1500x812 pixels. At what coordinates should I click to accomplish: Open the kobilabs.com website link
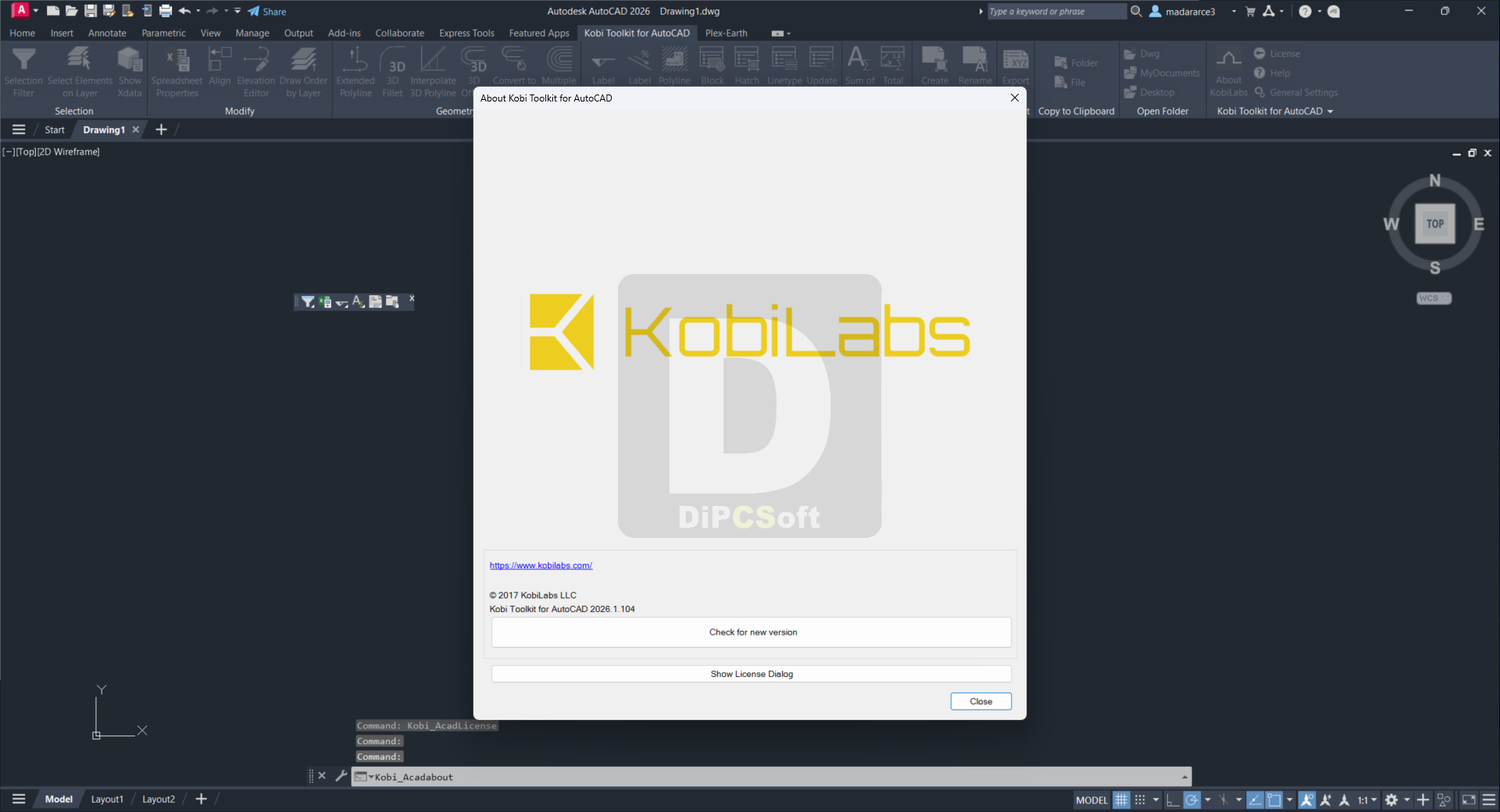541,565
